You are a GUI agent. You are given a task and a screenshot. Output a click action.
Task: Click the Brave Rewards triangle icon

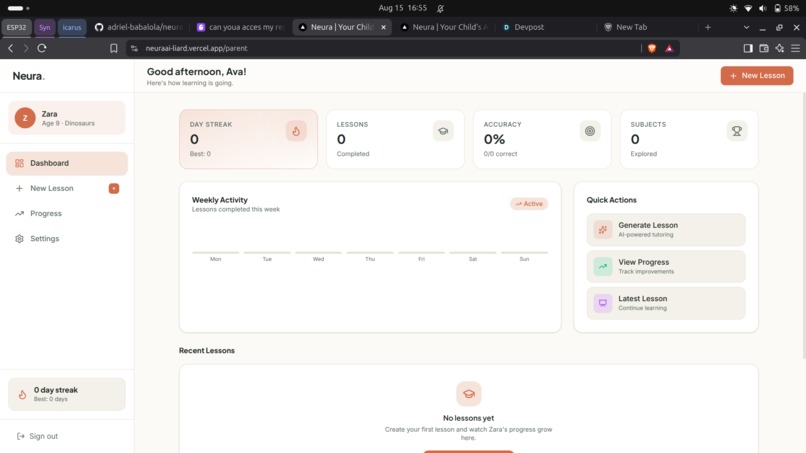click(669, 48)
